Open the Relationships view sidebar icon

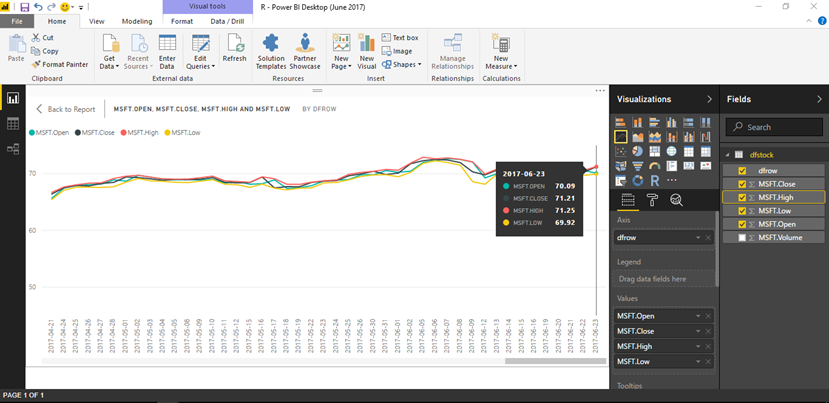pyautogui.click(x=13, y=149)
